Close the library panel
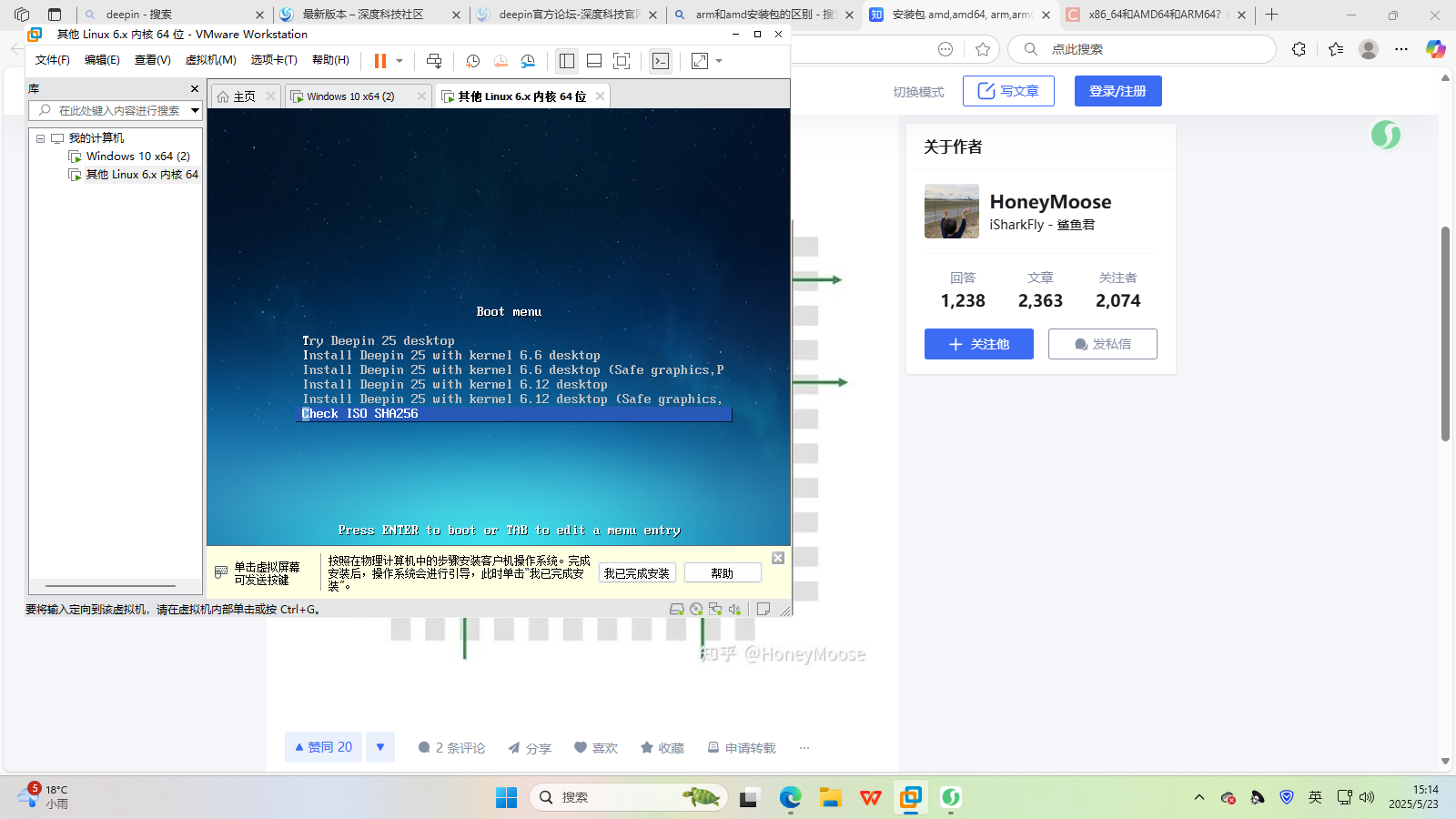This screenshot has width=1456, height=819. 195,88
